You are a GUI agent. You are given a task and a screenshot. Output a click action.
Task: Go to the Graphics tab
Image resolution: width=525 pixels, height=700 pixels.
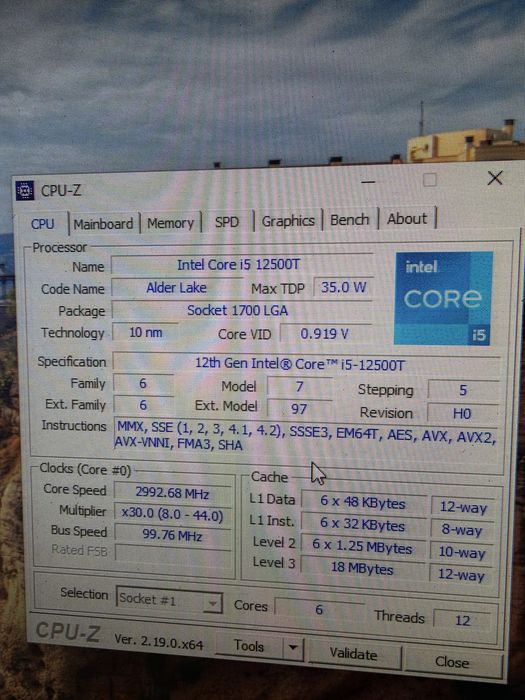288,221
